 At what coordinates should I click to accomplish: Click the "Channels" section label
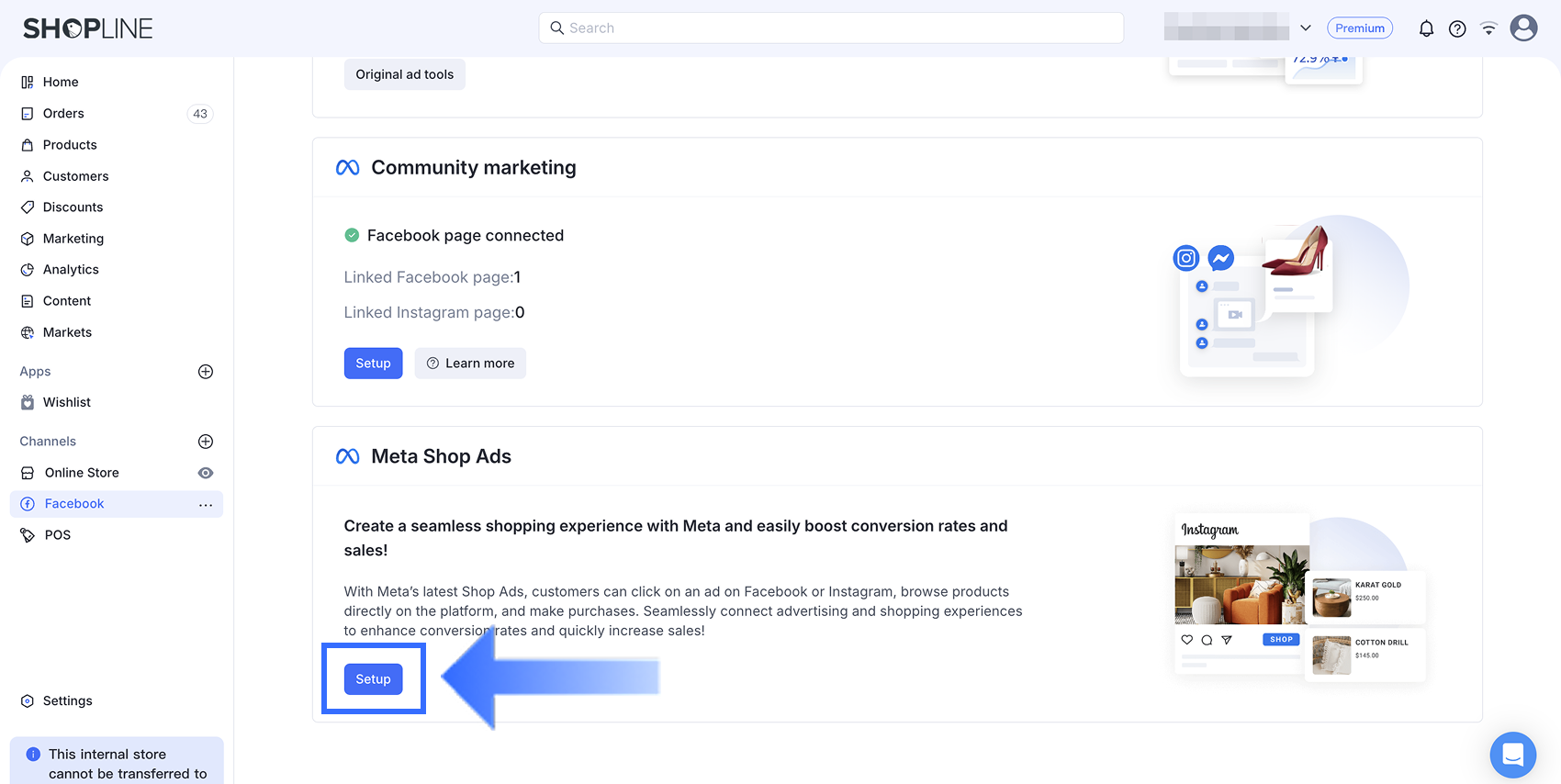click(48, 442)
